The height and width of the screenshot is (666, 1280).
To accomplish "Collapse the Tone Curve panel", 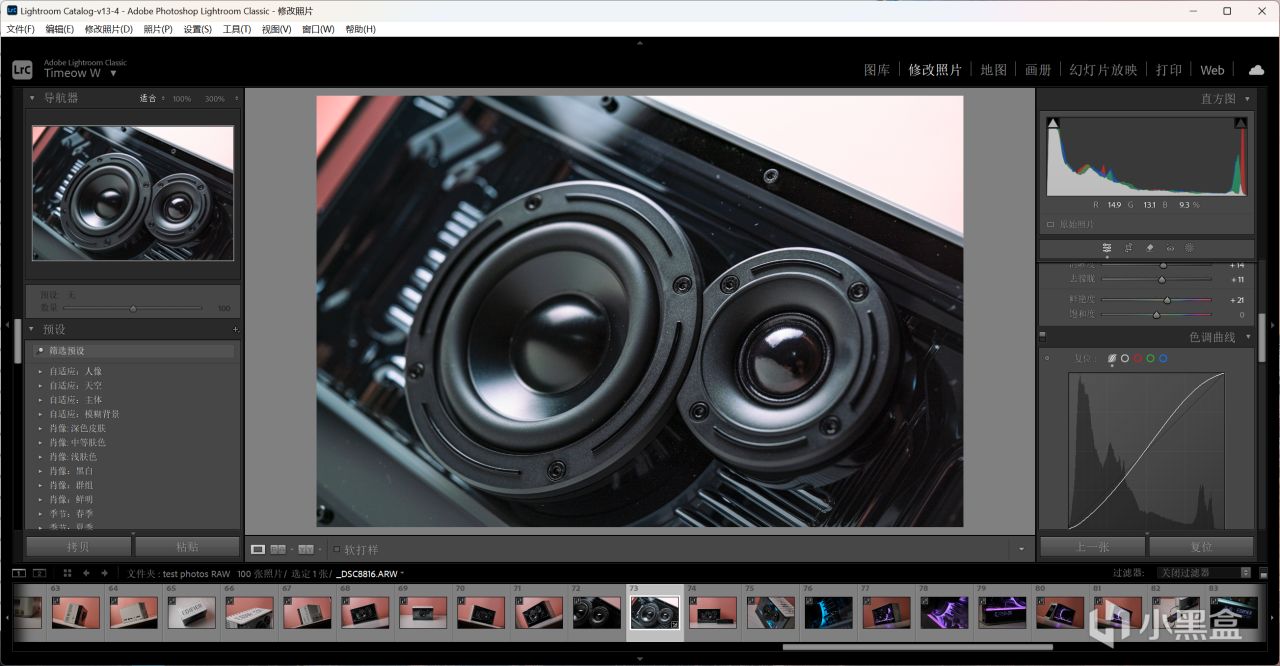I will point(1246,337).
